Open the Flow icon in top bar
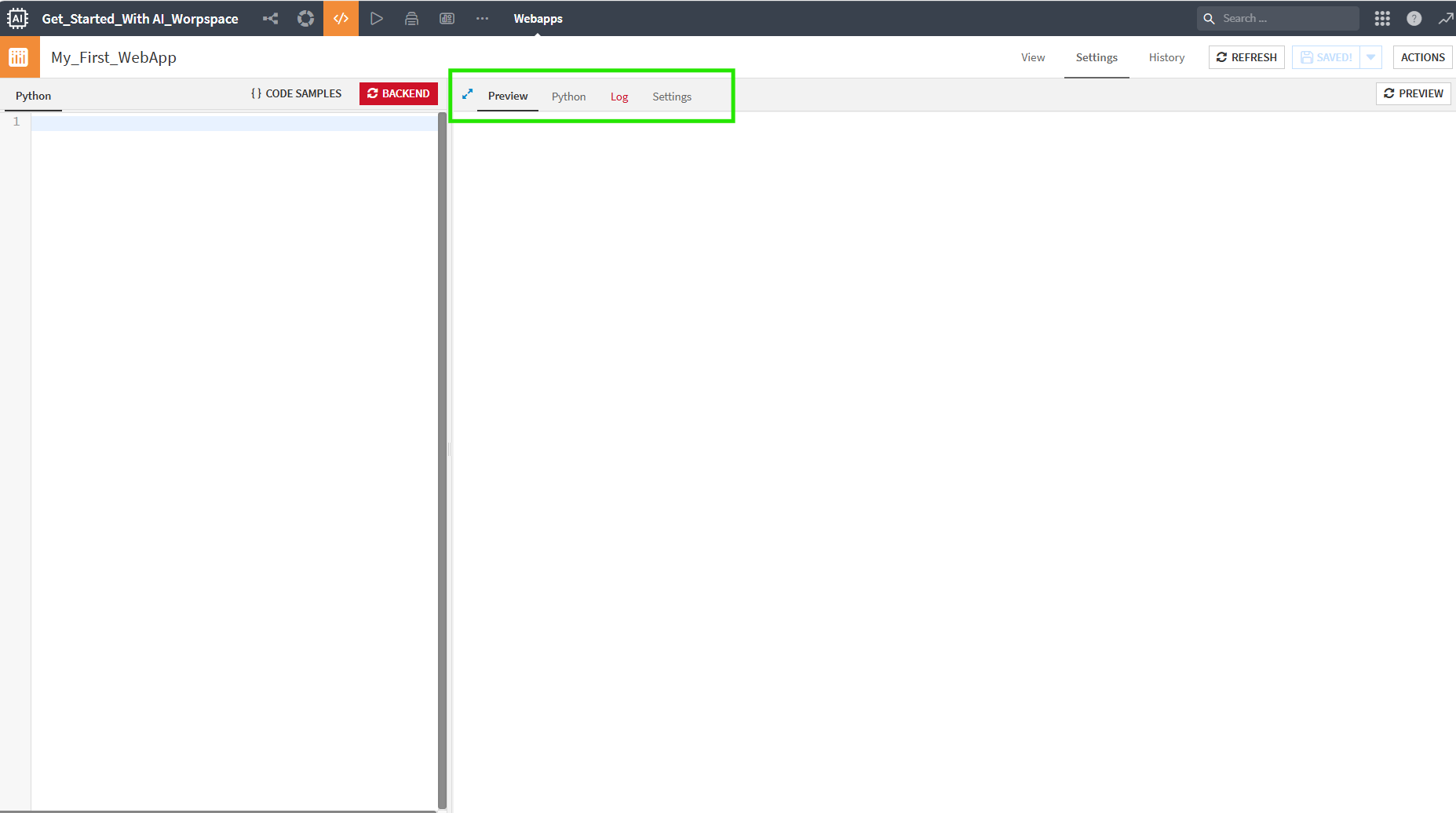The height and width of the screenshot is (813, 1456). pos(271,18)
